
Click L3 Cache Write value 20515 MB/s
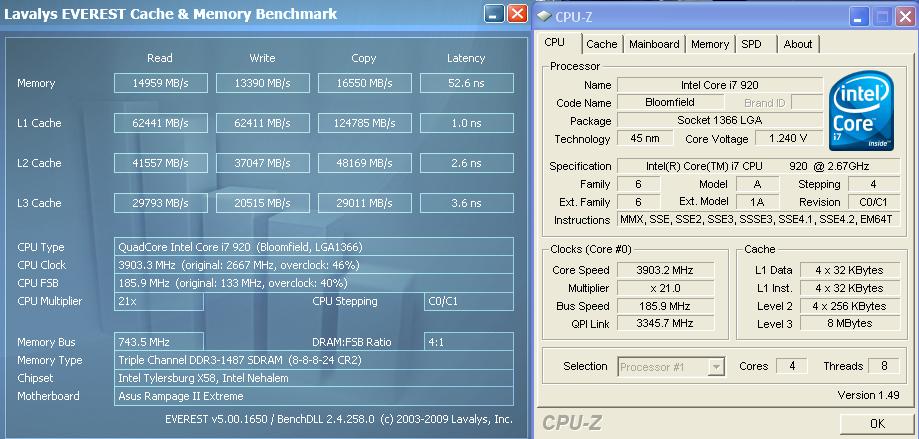click(x=263, y=203)
